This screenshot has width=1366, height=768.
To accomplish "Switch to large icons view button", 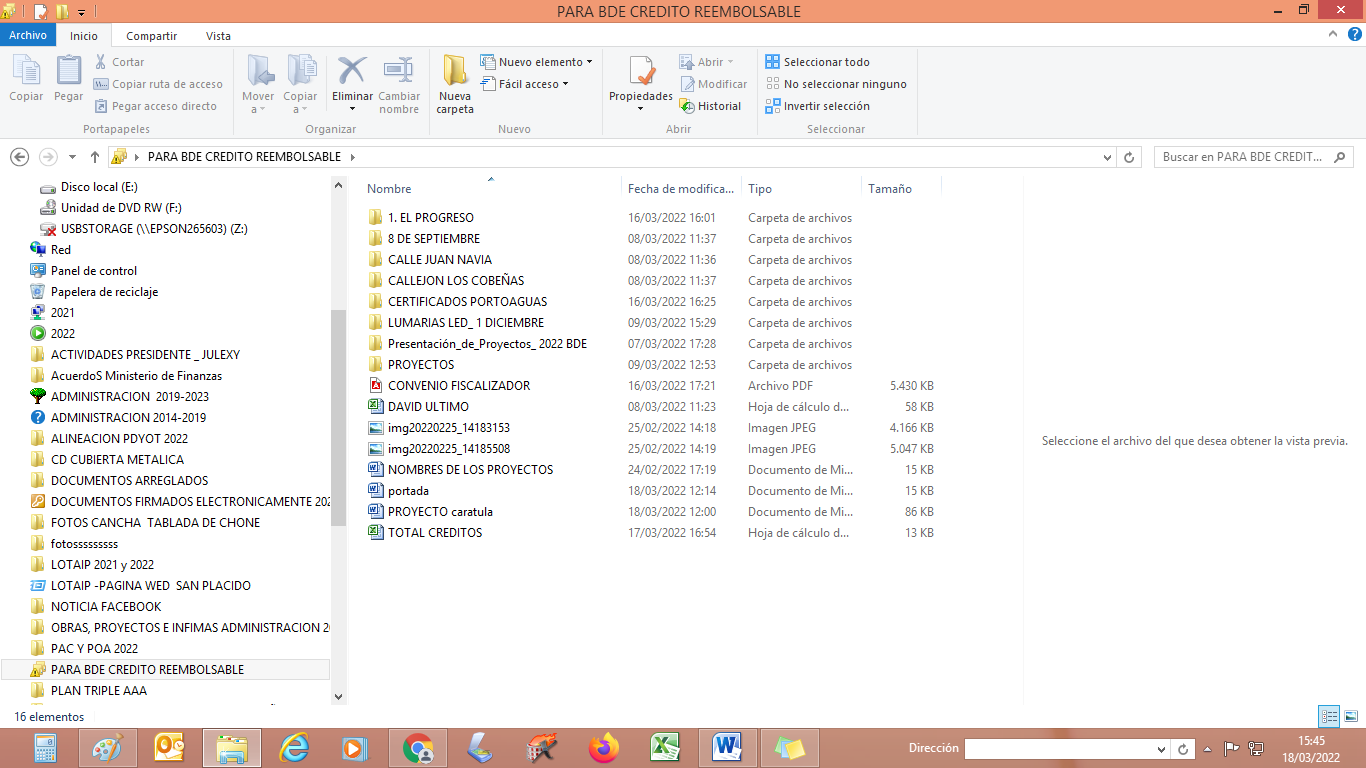I will (1351, 716).
